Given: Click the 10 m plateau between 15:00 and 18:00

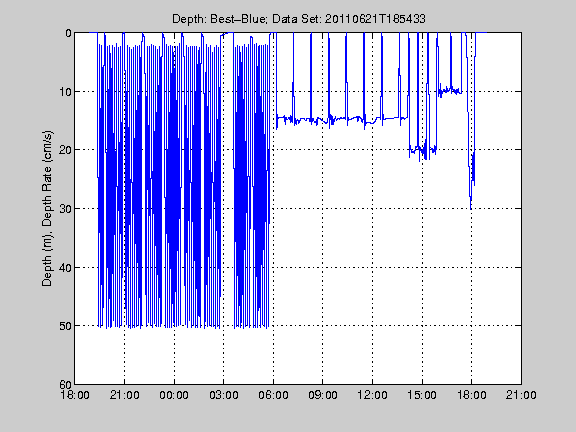Looking at the screenshot, I should point(450,90).
